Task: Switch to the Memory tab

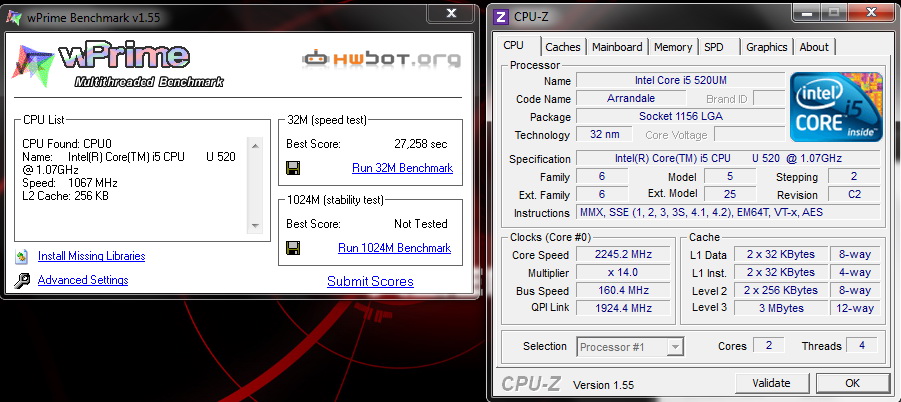Action: [673, 47]
